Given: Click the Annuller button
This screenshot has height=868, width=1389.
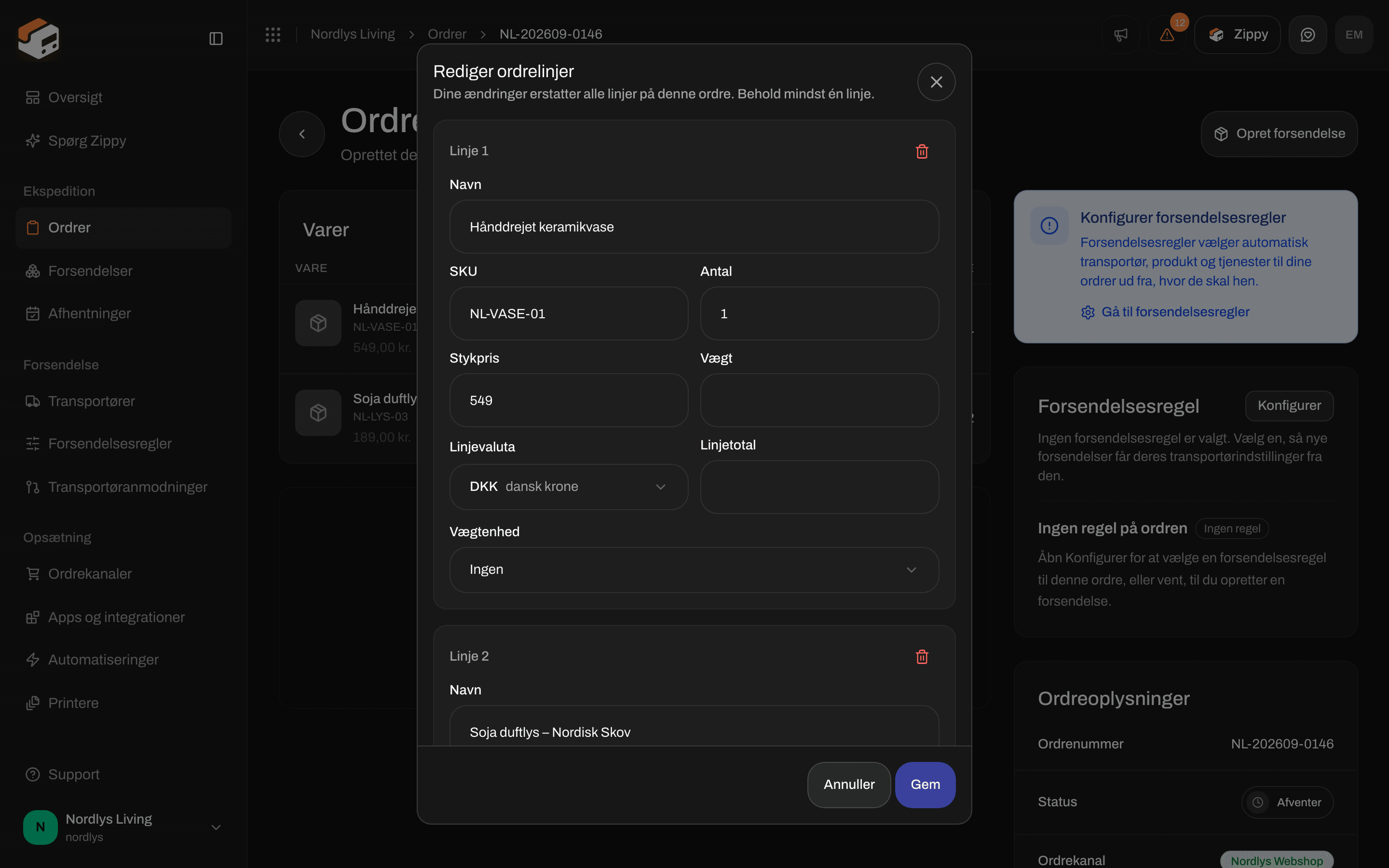Looking at the screenshot, I should 849,785.
